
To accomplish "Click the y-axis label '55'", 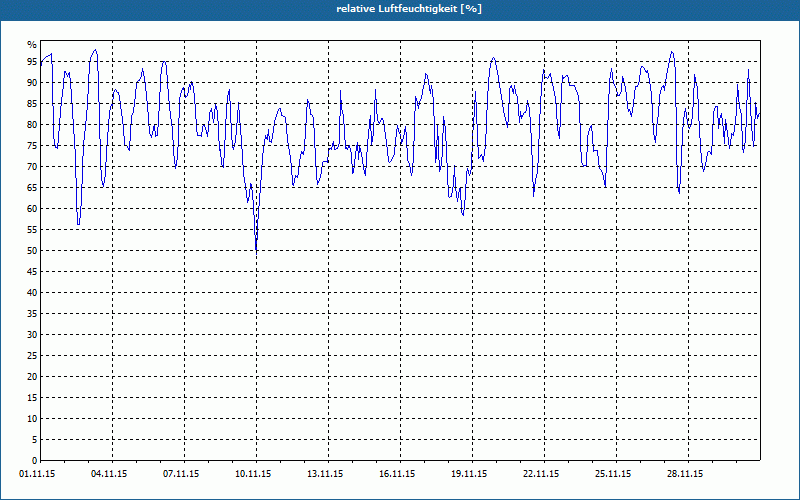I will click(x=32, y=230).
